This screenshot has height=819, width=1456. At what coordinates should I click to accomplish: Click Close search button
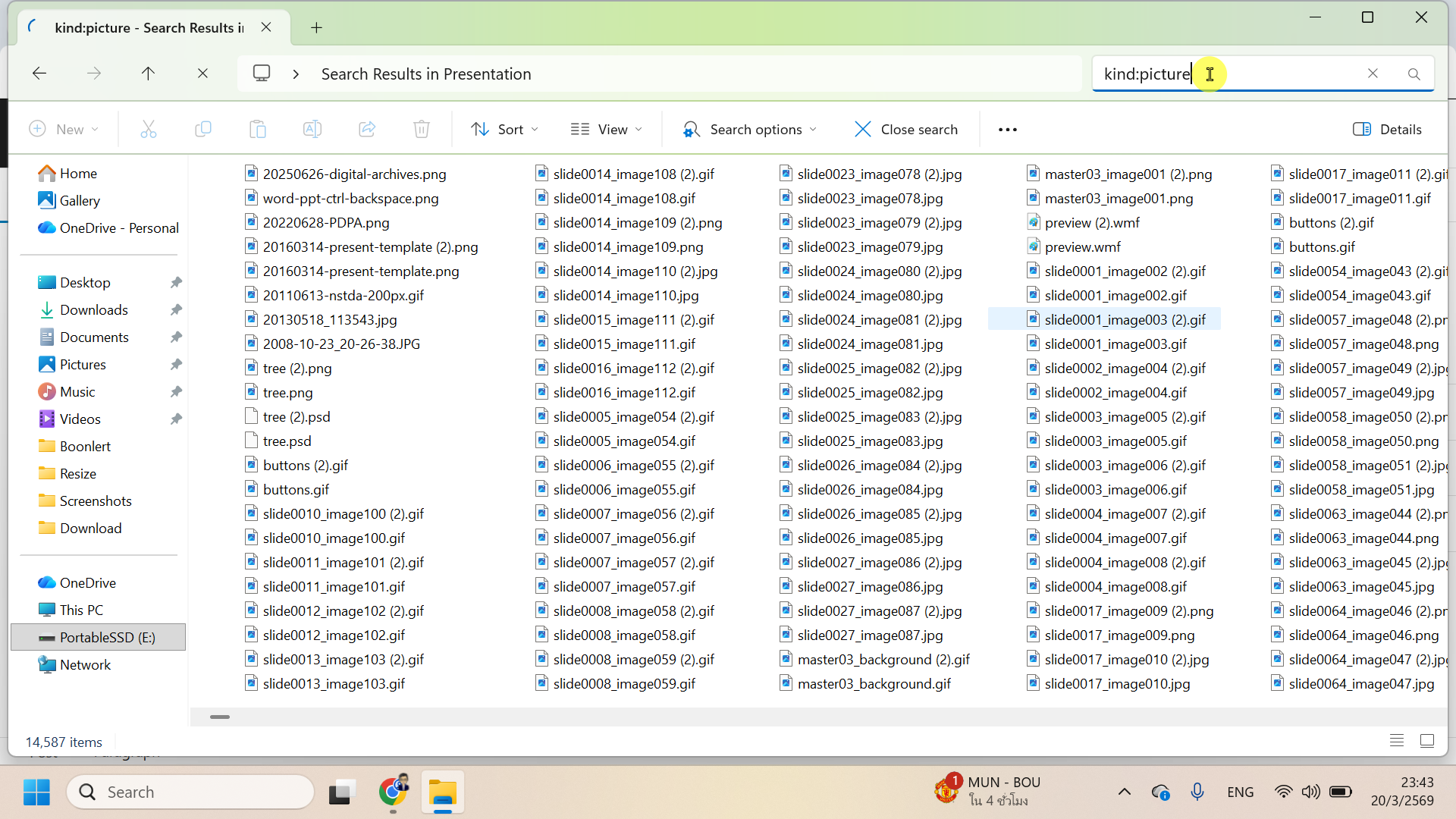(x=906, y=130)
